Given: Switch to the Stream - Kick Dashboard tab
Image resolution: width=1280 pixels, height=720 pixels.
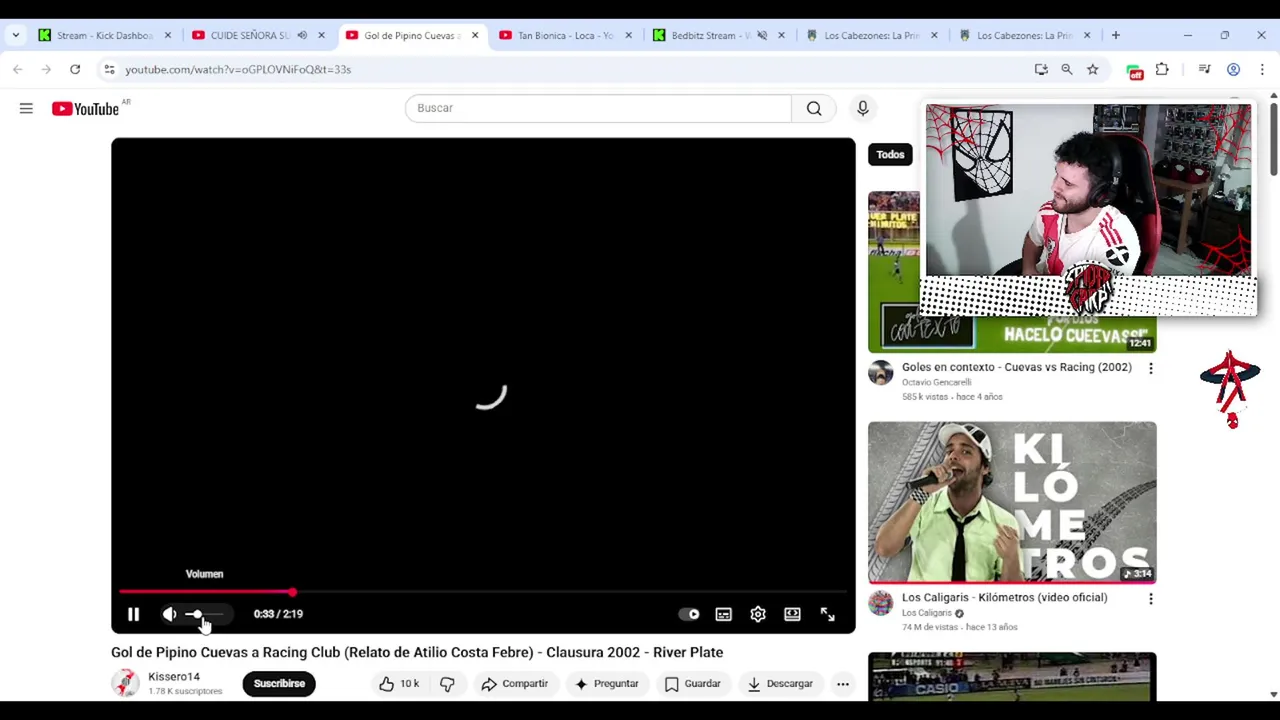Looking at the screenshot, I should click(x=104, y=35).
